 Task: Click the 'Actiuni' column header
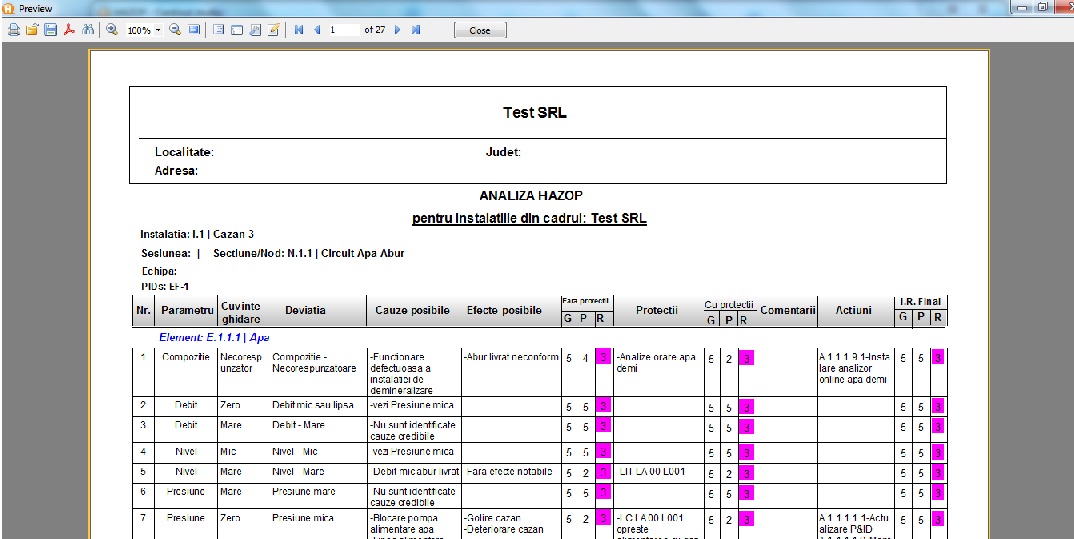853,311
